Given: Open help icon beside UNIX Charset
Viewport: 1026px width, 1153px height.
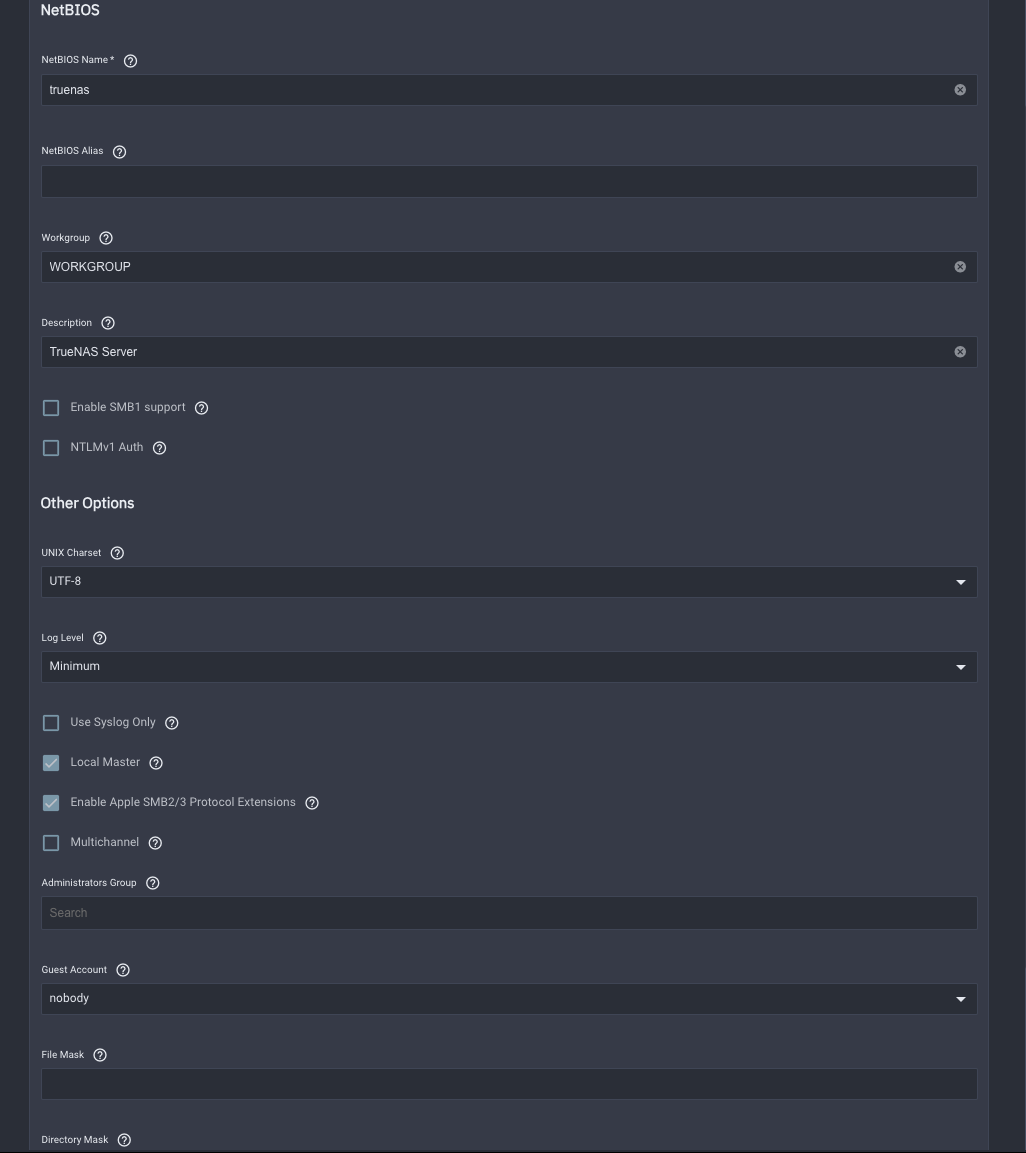Looking at the screenshot, I should point(117,553).
